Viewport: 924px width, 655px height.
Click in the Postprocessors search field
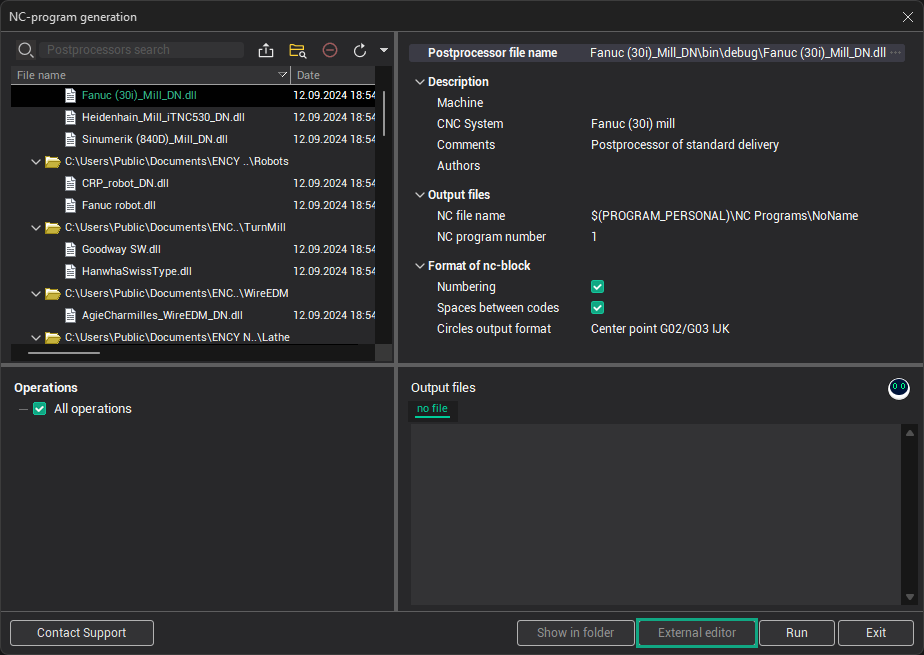[x=143, y=50]
